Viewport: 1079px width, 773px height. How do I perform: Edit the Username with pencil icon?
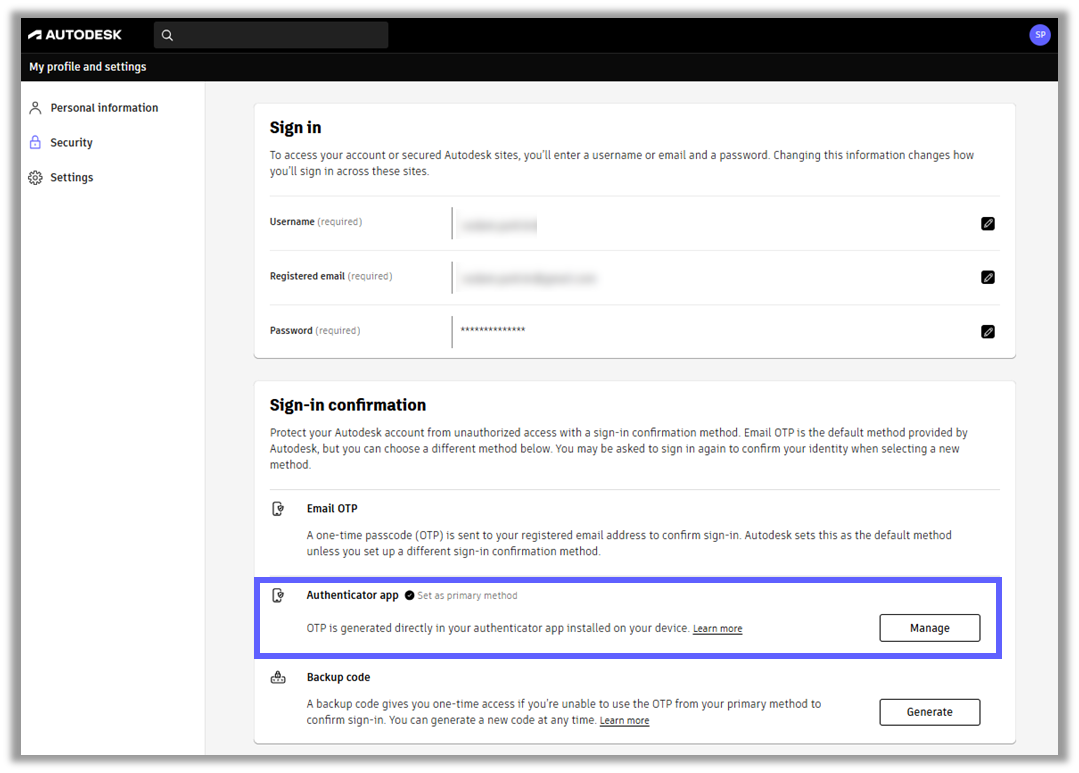tap(987, 223)
